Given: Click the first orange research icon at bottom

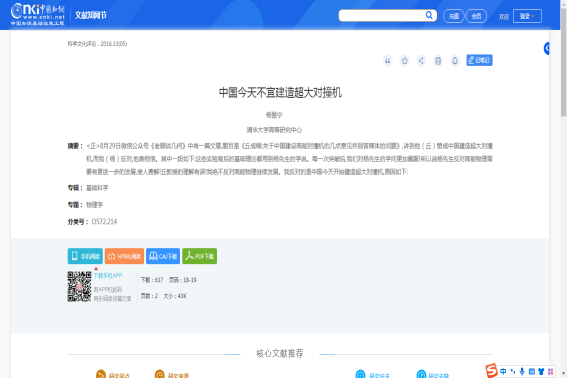Looking at the screenshot, I should (101, 374).
